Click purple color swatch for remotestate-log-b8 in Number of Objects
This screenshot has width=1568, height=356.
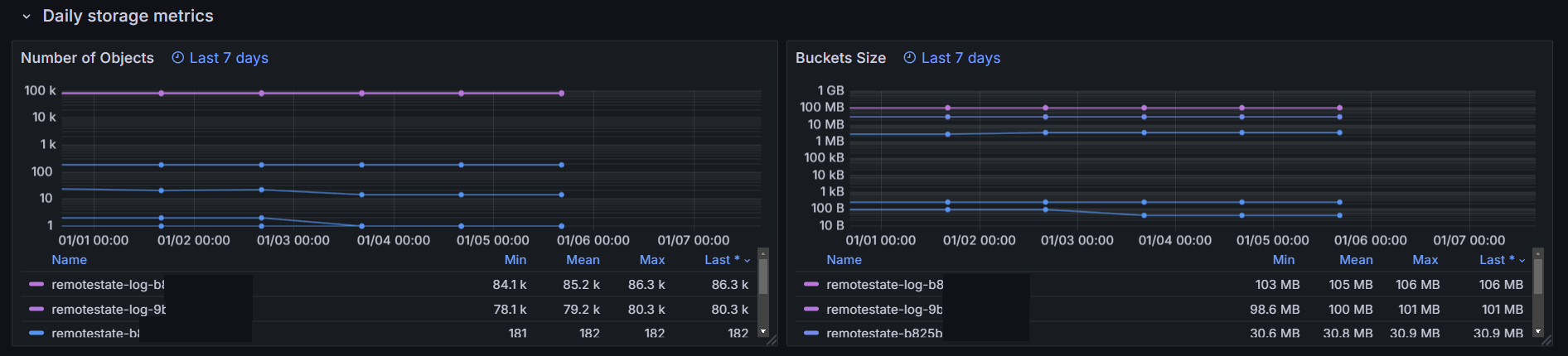tap(36, 285)
